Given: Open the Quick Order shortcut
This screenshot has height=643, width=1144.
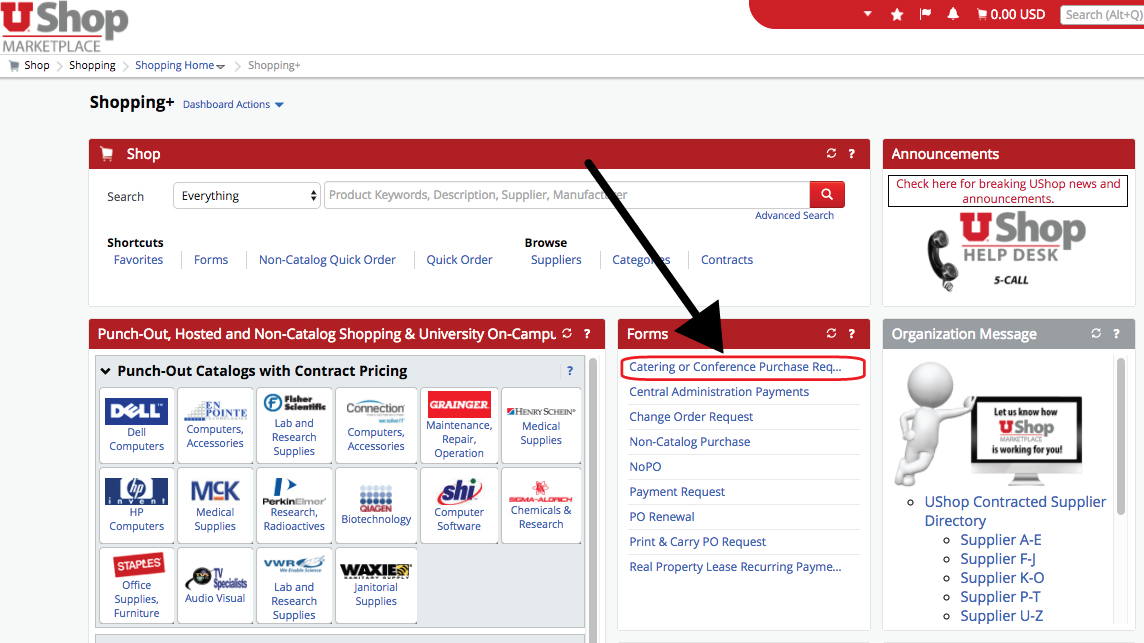Looking at the screenshot, I should [459, 260].
